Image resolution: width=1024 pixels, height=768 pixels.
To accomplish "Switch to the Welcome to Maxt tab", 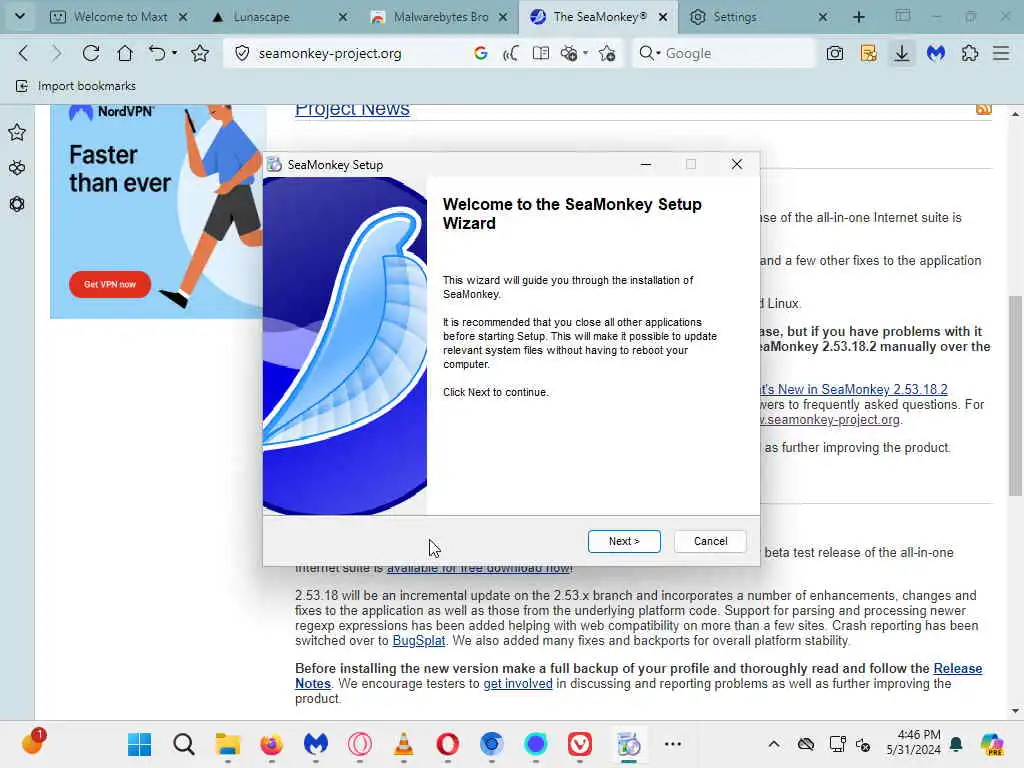I will click(x=121, y=17).
